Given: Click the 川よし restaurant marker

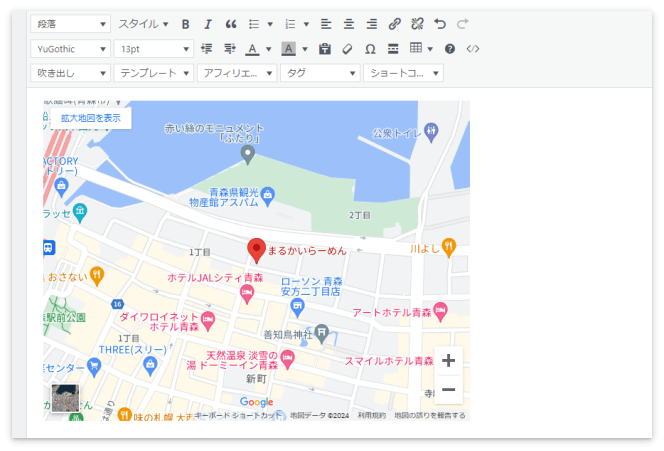Looking at the screenshot, I should pyautogui.click(x=448, y=248).
